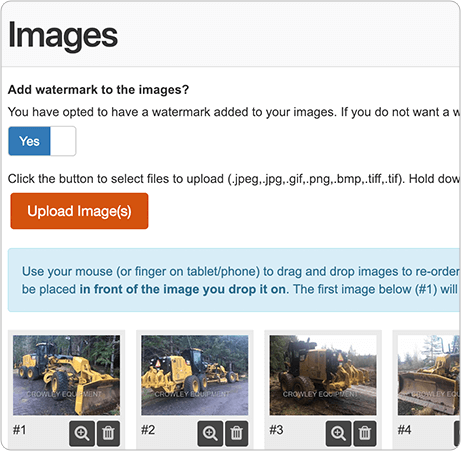
Task: Zoom into image #1 with magnifier icon
Action: coord(82,433)
